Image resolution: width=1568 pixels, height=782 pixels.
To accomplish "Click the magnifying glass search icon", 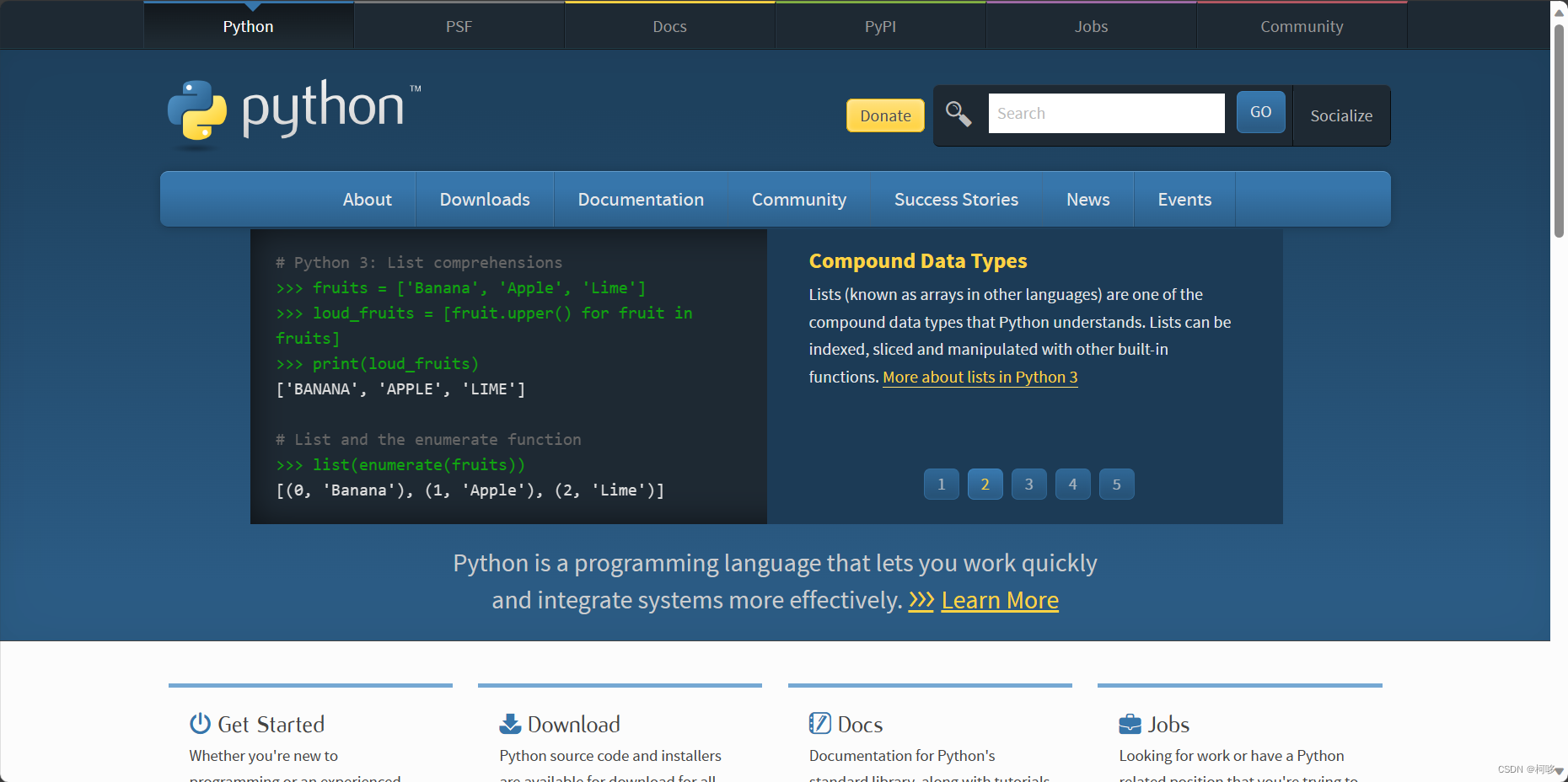I will pos(959,113).
